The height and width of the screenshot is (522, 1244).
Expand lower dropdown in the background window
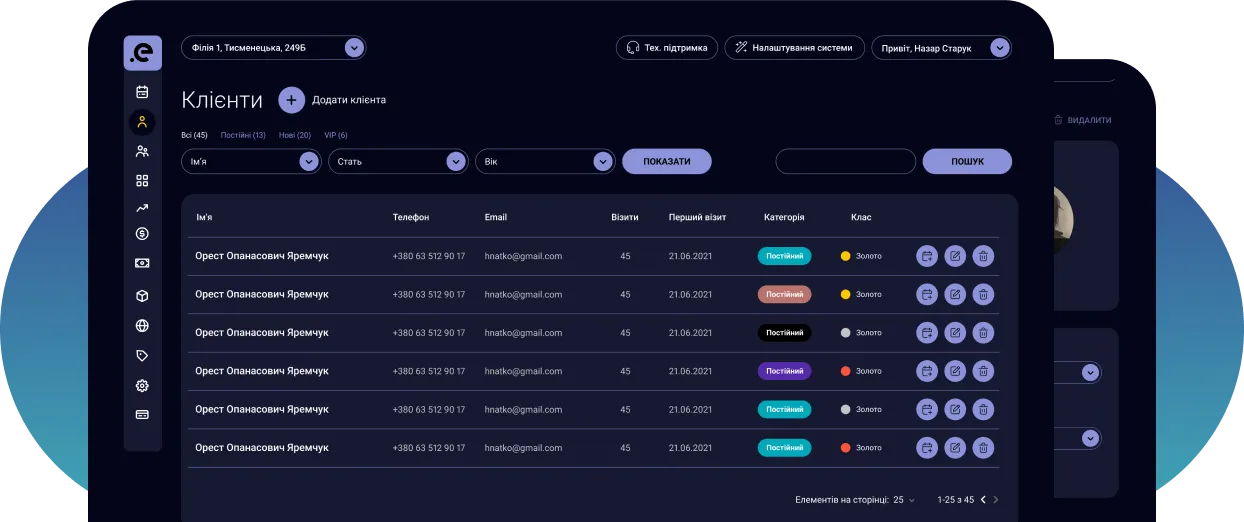point(1091,438)
